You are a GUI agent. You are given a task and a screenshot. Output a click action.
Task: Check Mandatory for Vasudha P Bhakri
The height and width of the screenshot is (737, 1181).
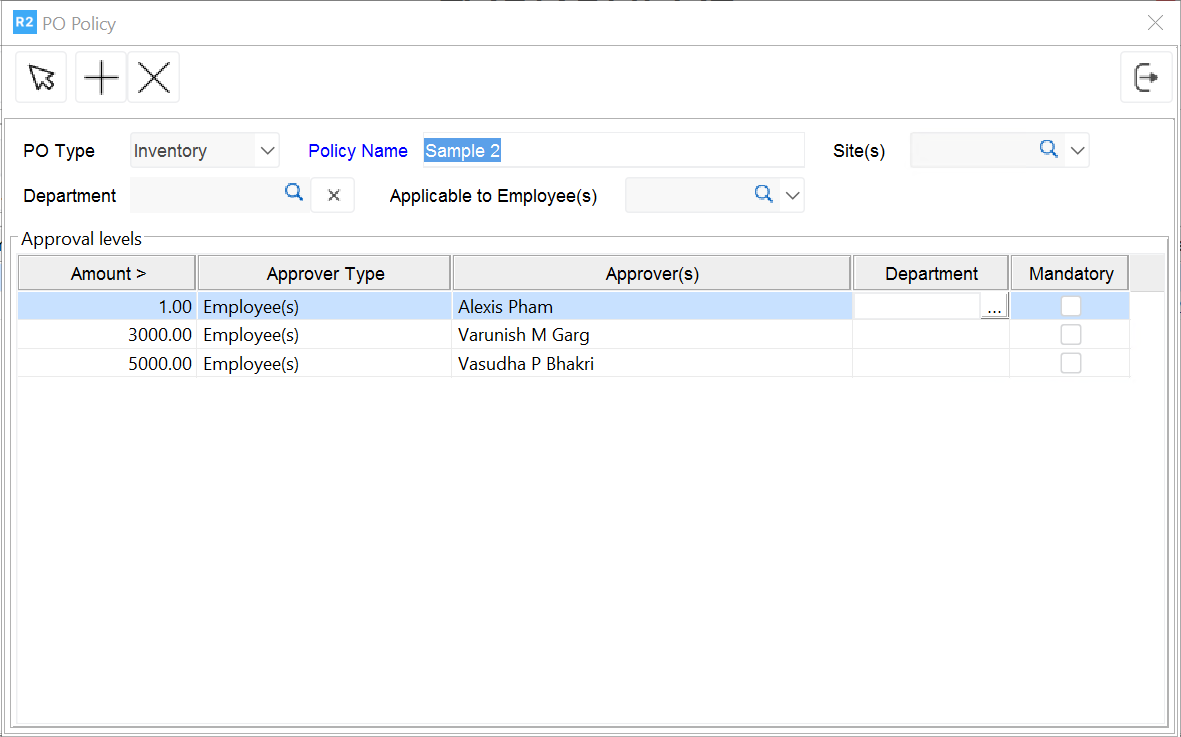1070,363
